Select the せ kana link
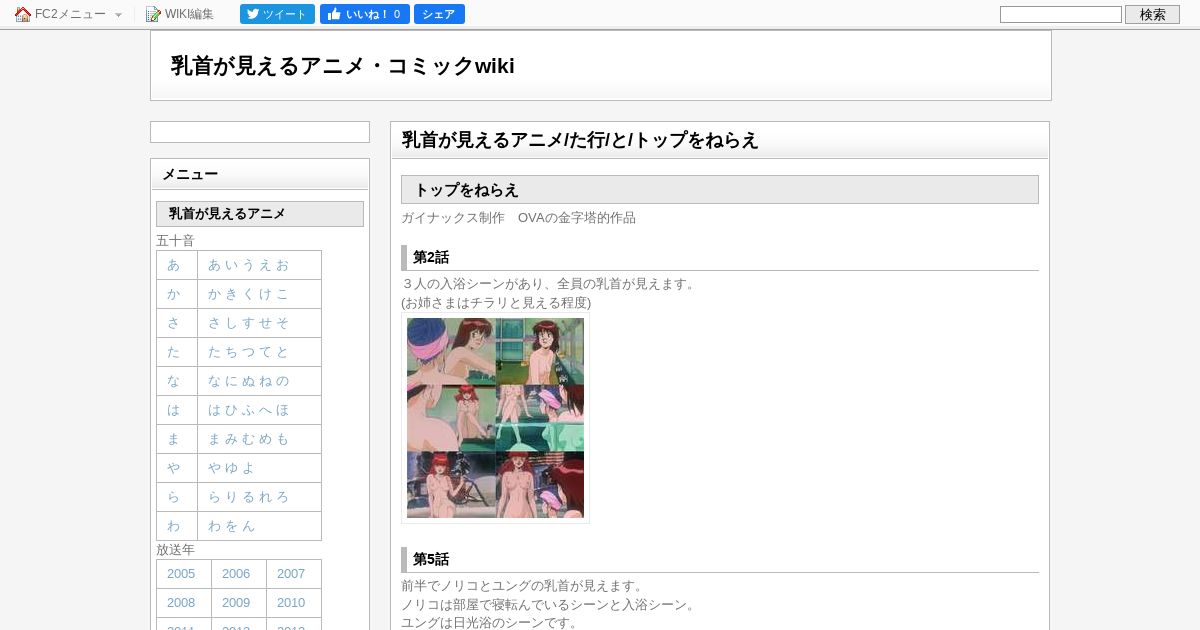 (x=265, y=323)
